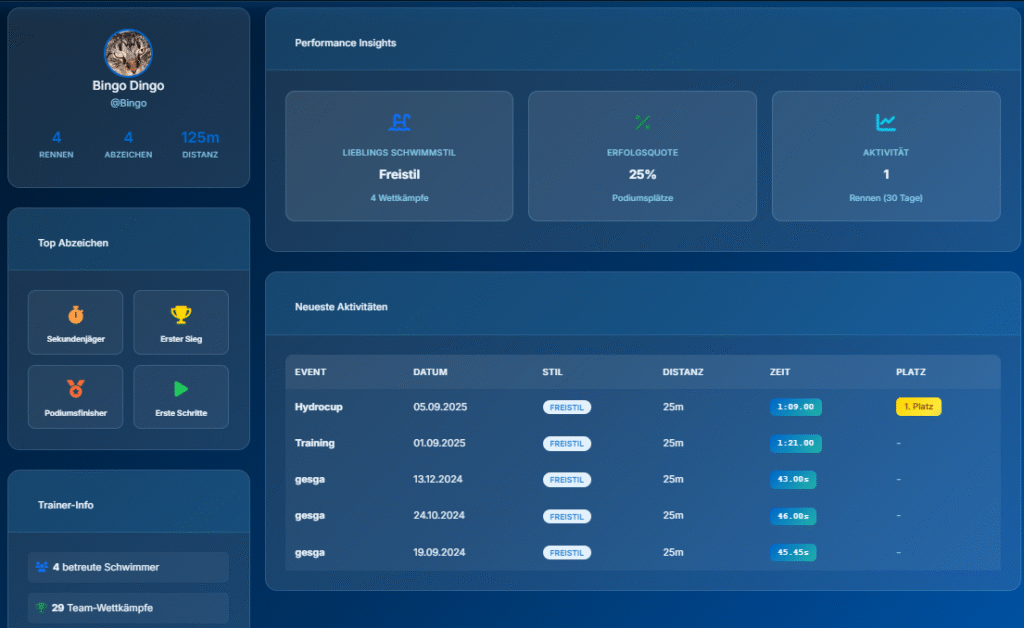Click the Erste Schritte play icon
Viewport: 1024px width, 628px height.
[181, 388]
